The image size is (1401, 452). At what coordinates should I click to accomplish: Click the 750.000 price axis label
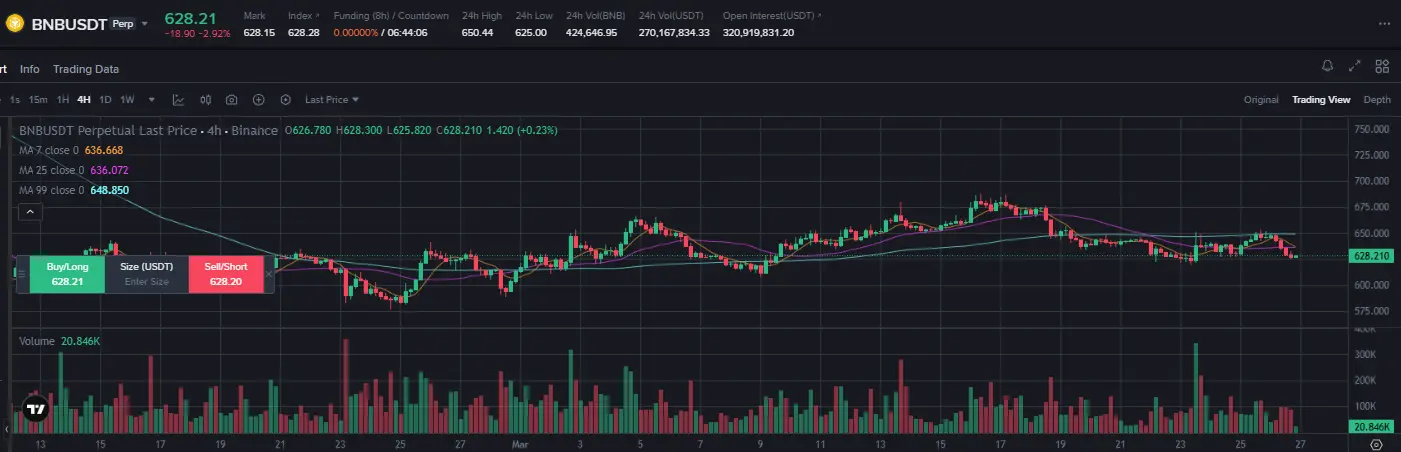[1373, 129]
